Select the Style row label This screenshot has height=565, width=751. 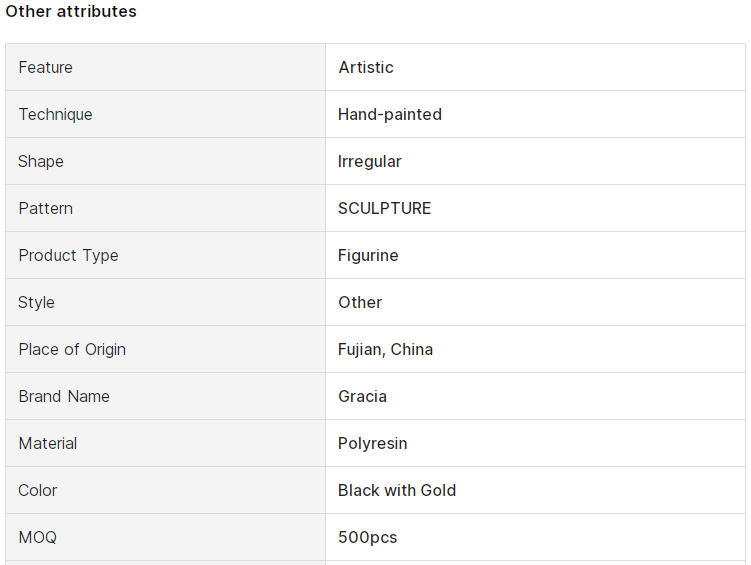36,302
